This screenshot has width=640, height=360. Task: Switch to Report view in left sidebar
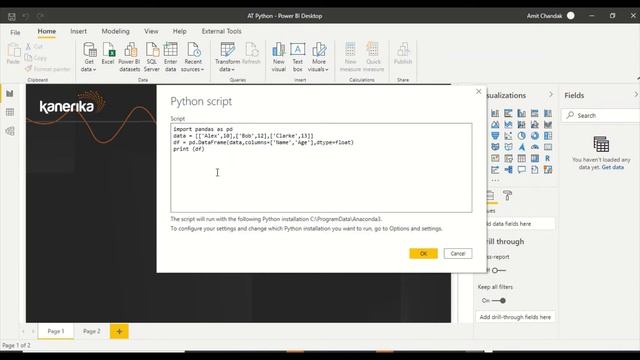tap(10, 94)
